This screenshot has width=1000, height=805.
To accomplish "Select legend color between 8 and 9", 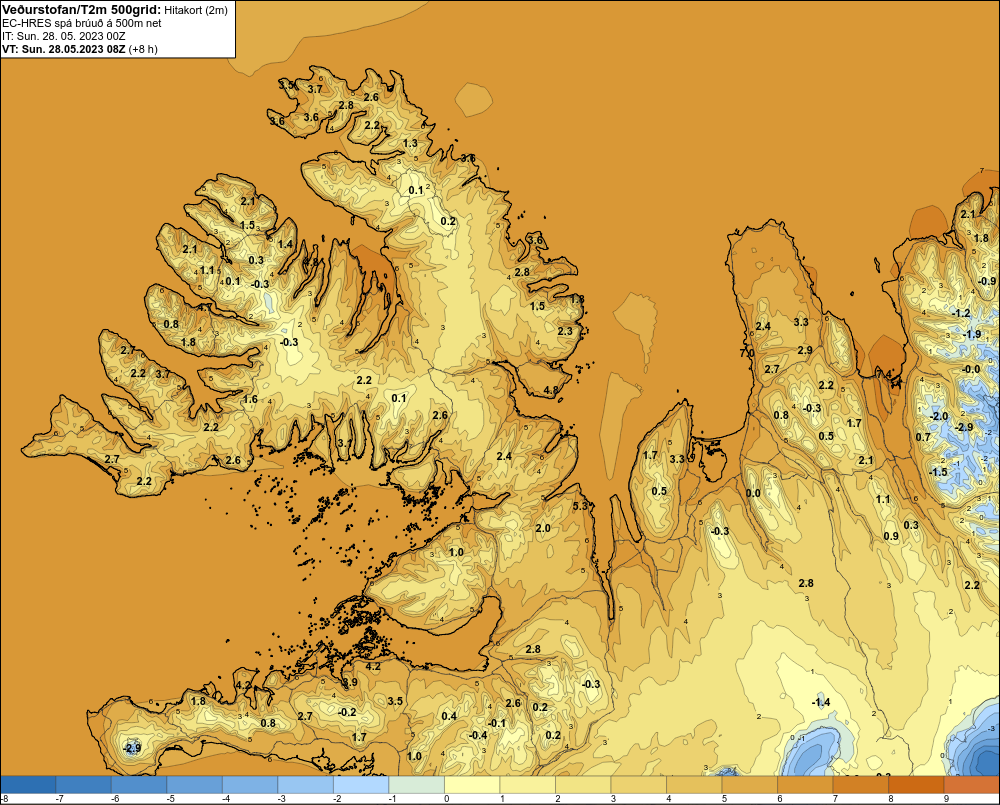I will [916, 784].
